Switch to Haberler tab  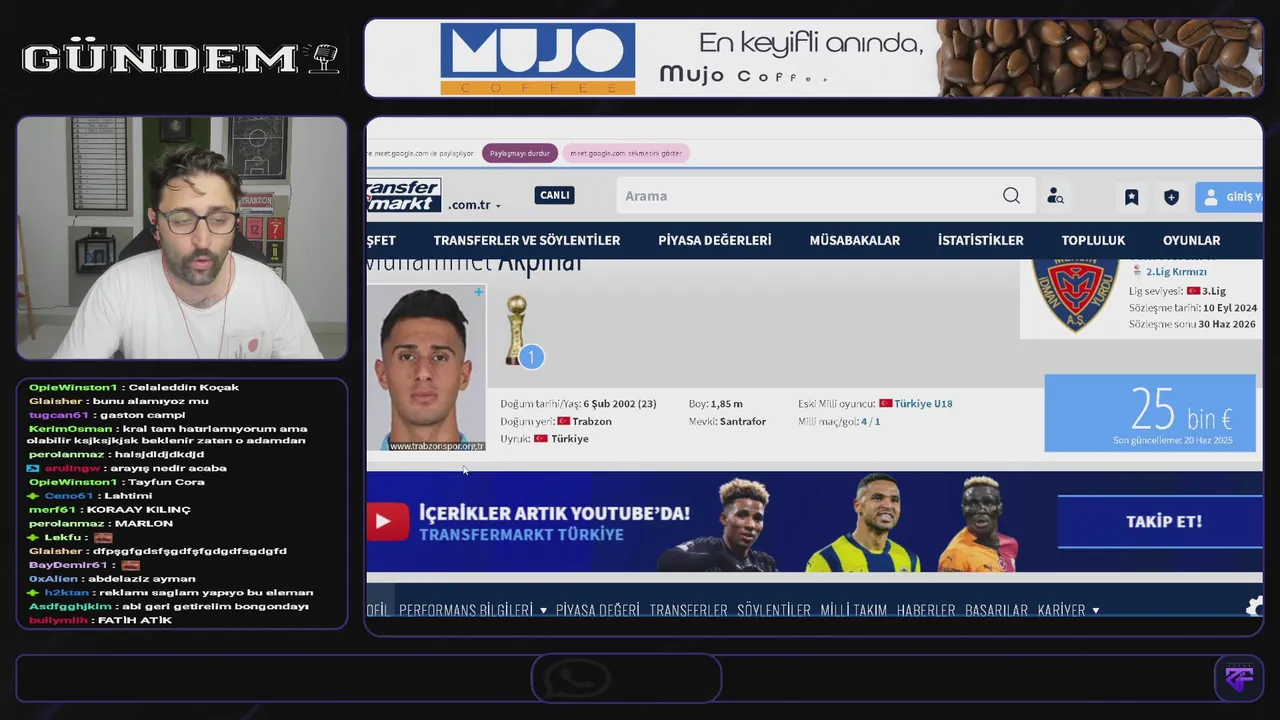pos(926,610)
